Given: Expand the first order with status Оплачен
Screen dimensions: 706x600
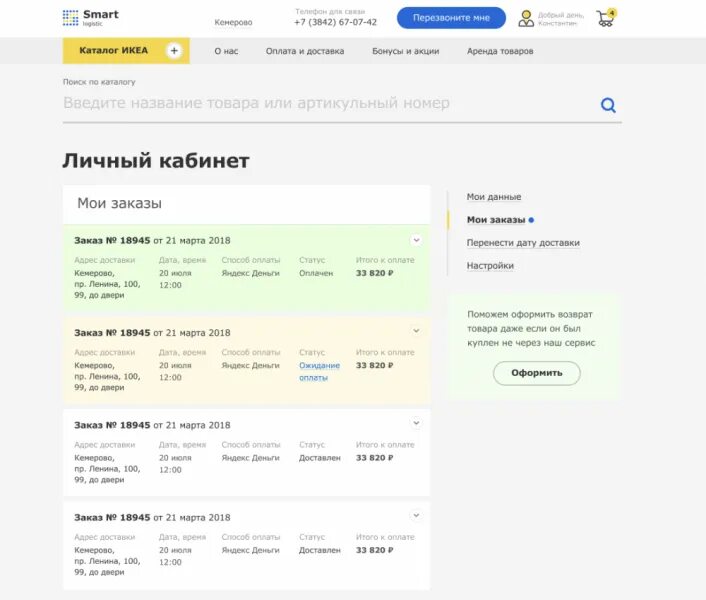Looking at the screenshot, I should [x=416, y=240].
